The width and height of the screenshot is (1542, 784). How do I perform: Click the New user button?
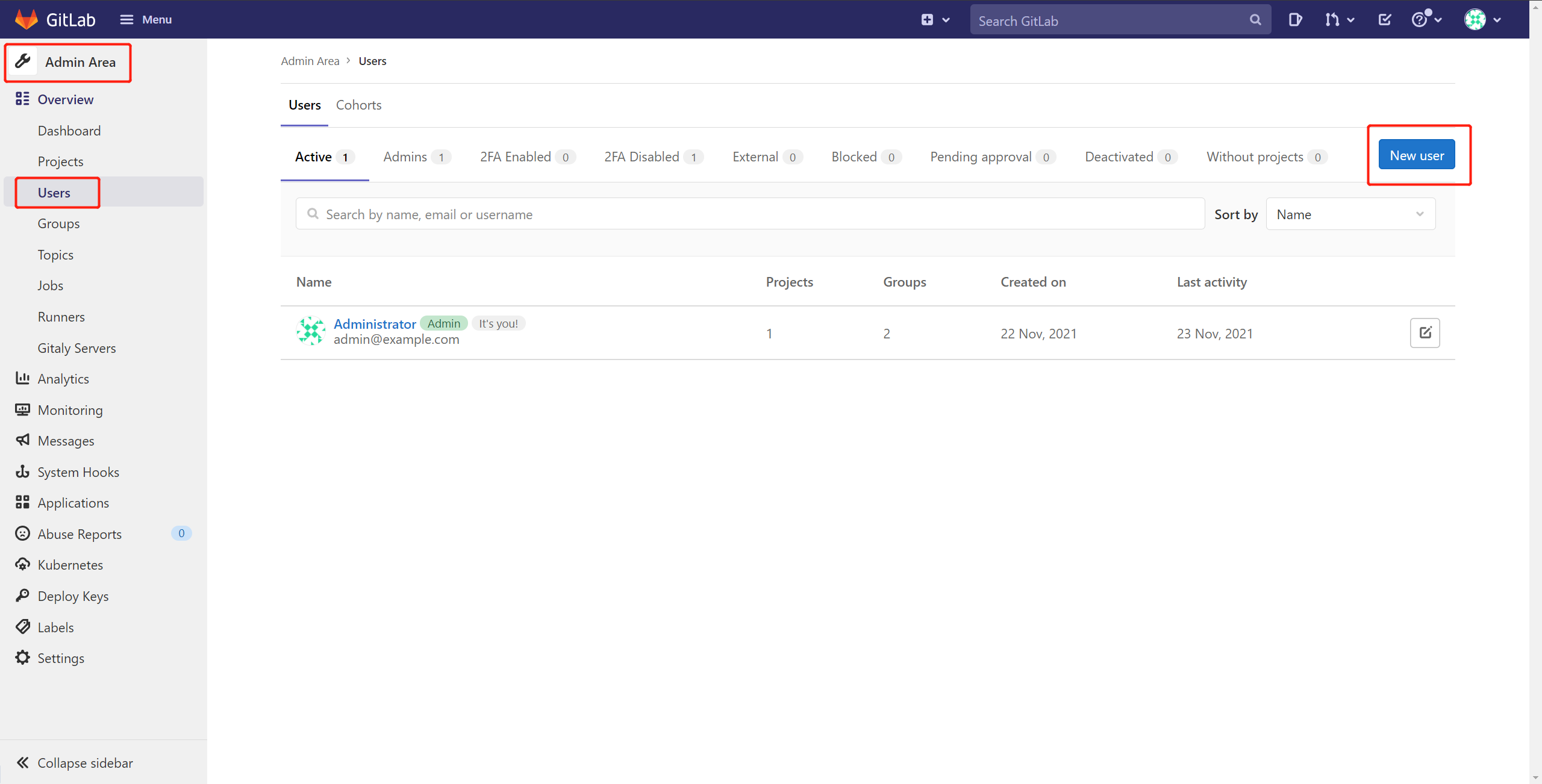click(x=1416, y=155)
